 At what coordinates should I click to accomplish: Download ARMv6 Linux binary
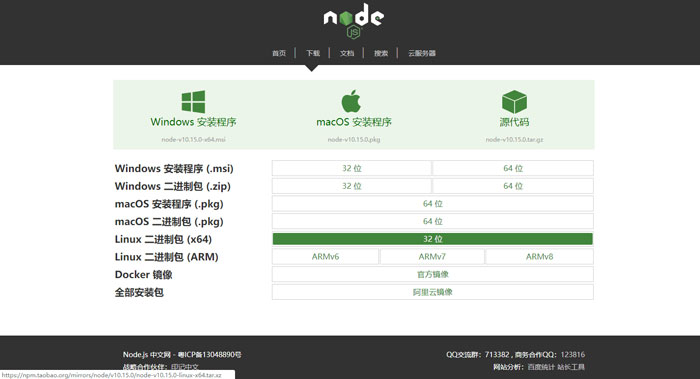(325, 257)
